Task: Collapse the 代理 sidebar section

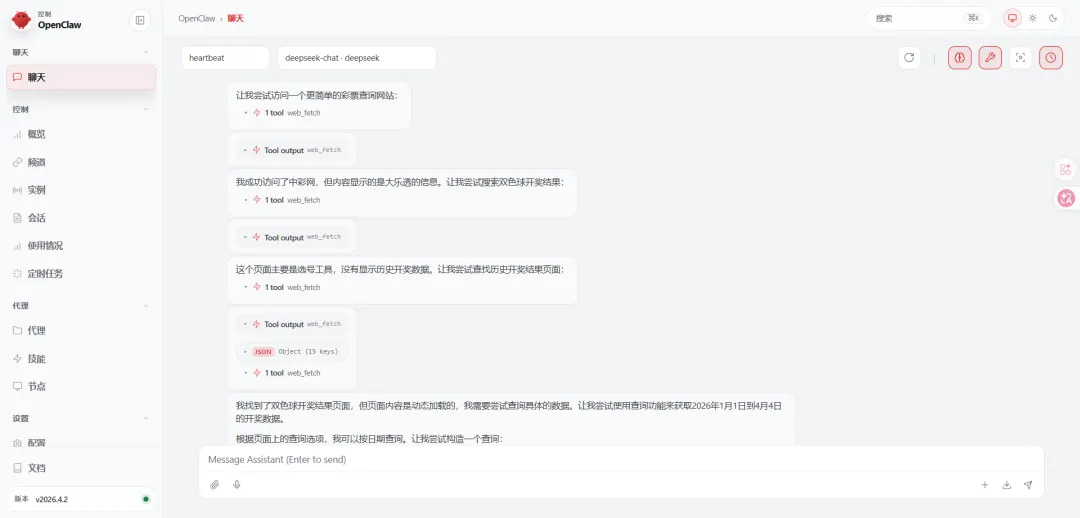Action: (145, 305)
